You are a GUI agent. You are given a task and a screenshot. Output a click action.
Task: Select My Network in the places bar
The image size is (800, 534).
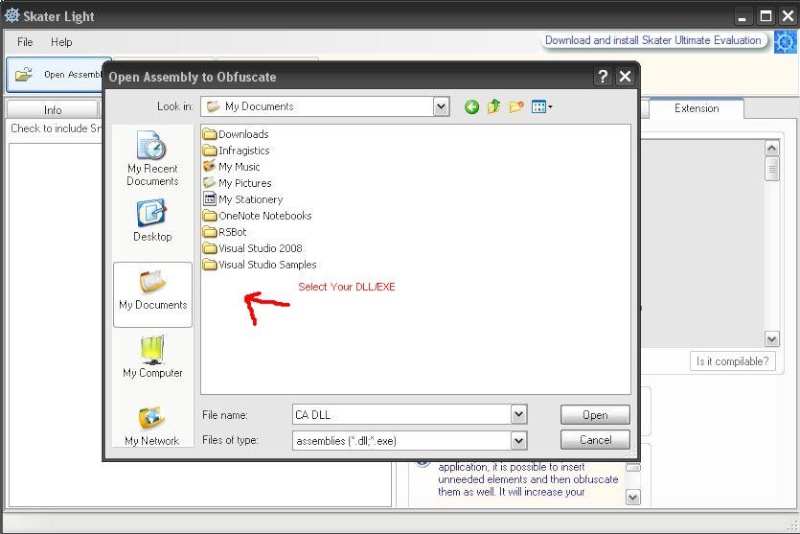tap(152, 426)
